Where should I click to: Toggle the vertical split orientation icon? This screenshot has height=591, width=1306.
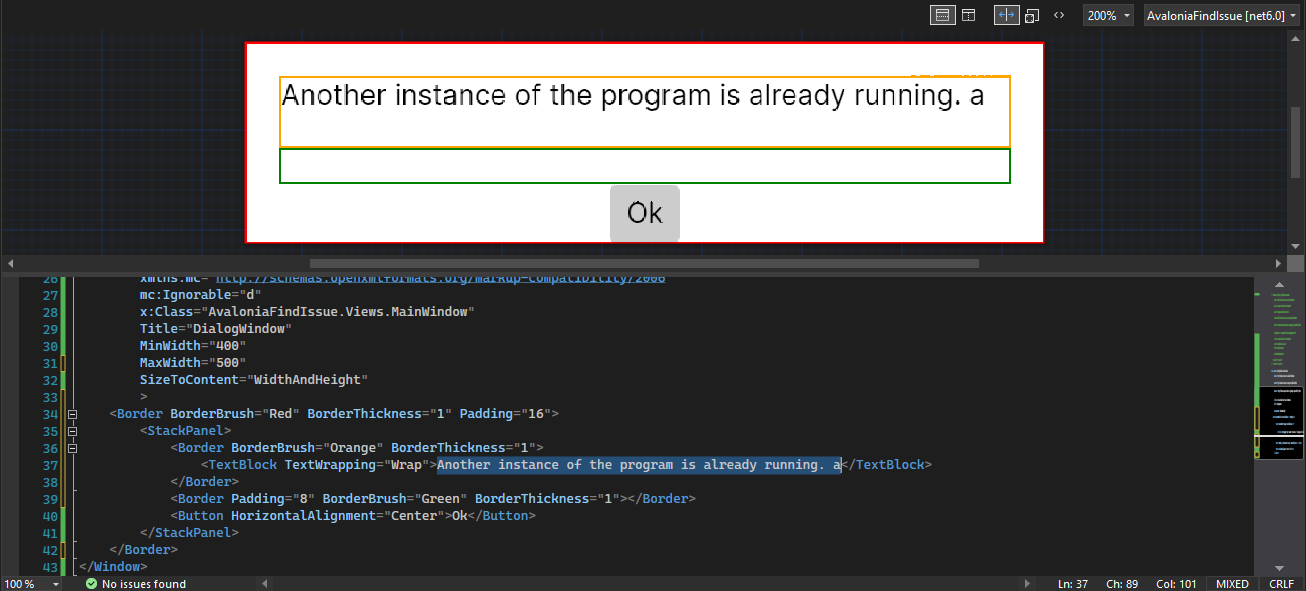point(1006,14)
